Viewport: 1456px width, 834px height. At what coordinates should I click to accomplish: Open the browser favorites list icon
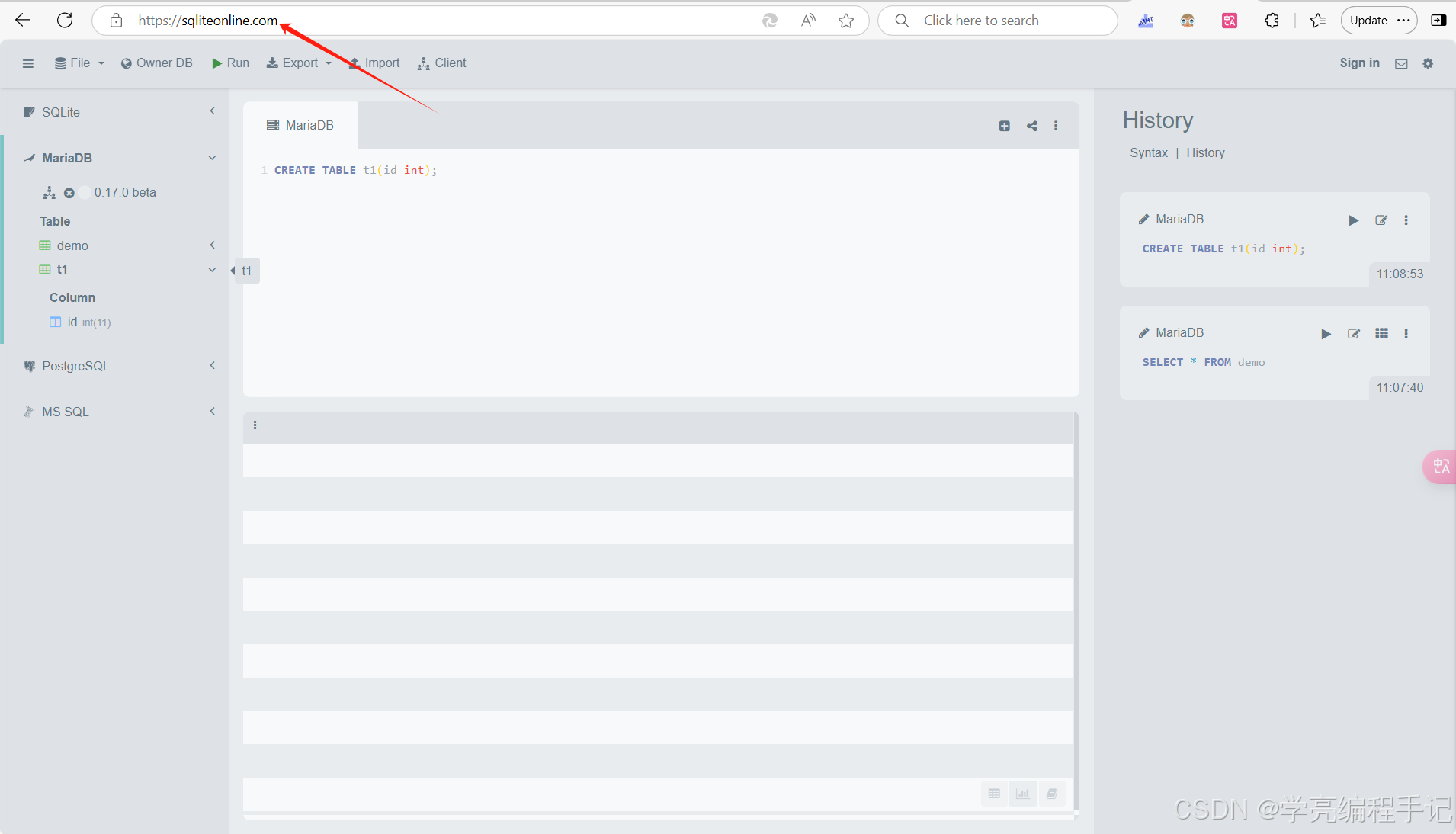click(1318, 21)
